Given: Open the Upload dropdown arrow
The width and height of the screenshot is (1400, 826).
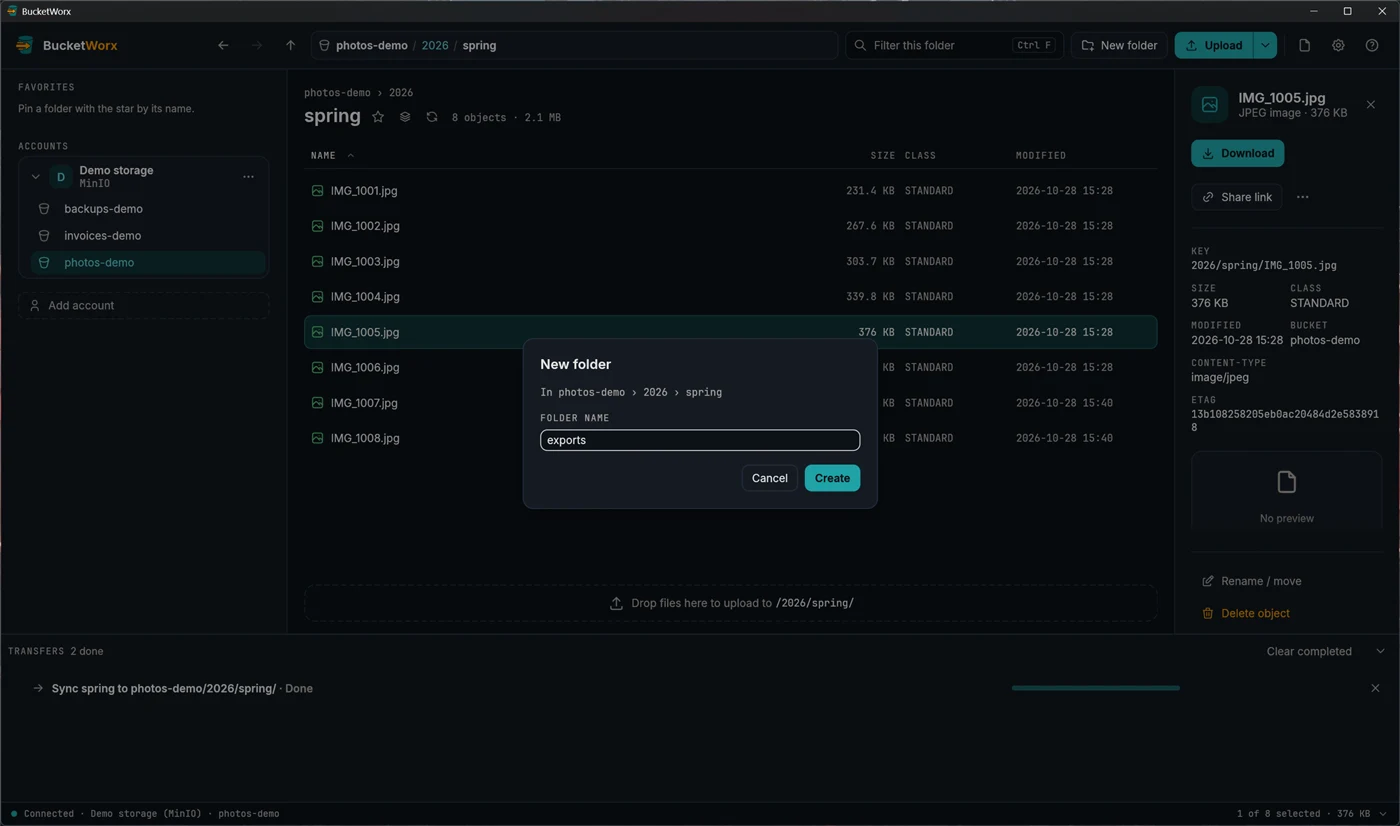Looking at the screenshot, I should (x=1265, y=45).
